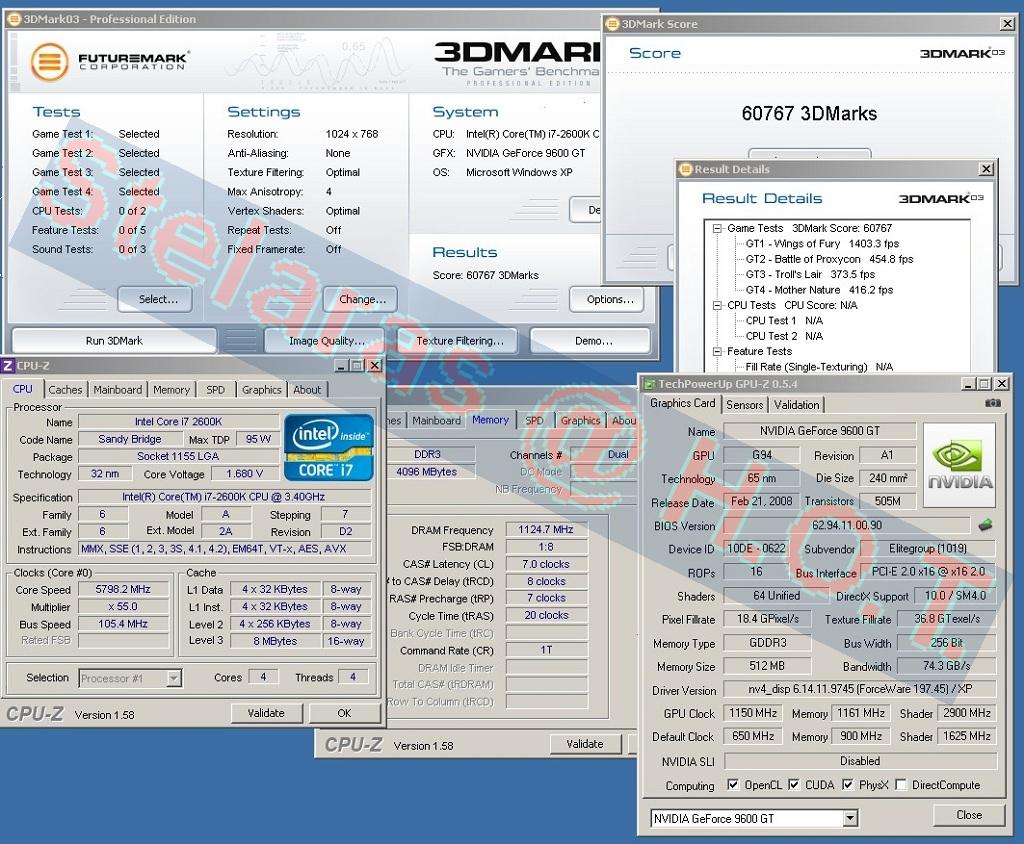Collapse the CPU Tests tree node
Image resolution: width=1024 pixels, height=844 pixels.
pyautogui.click(x=717, y=305)
